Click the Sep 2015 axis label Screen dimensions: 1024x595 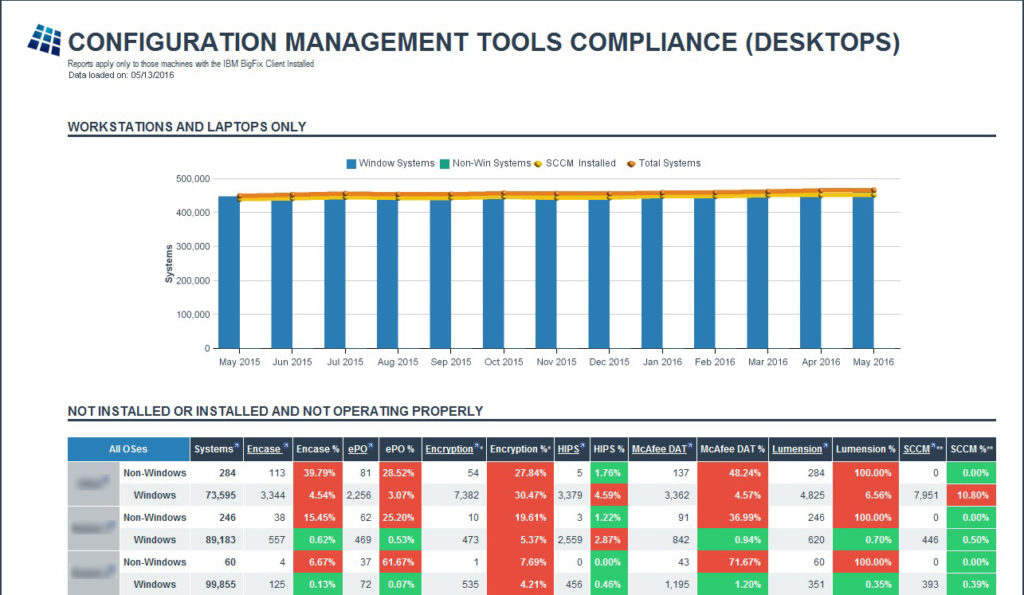451,362
